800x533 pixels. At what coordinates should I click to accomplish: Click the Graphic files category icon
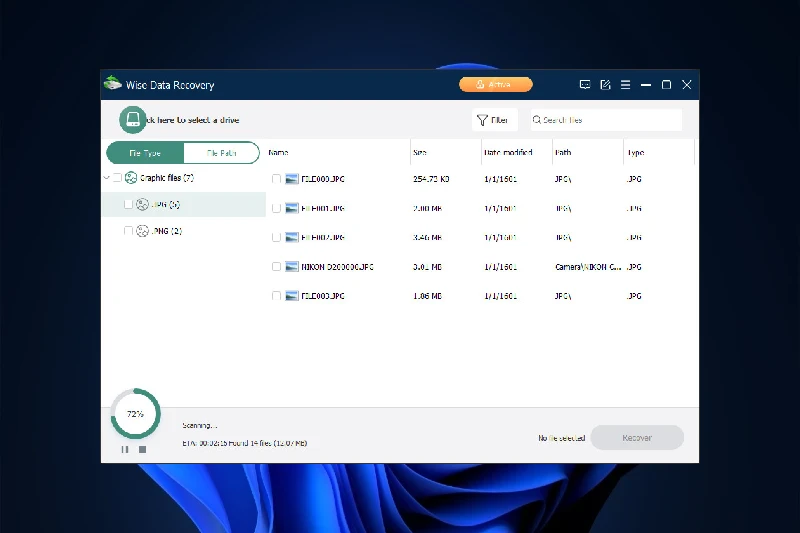pos(131,177)
